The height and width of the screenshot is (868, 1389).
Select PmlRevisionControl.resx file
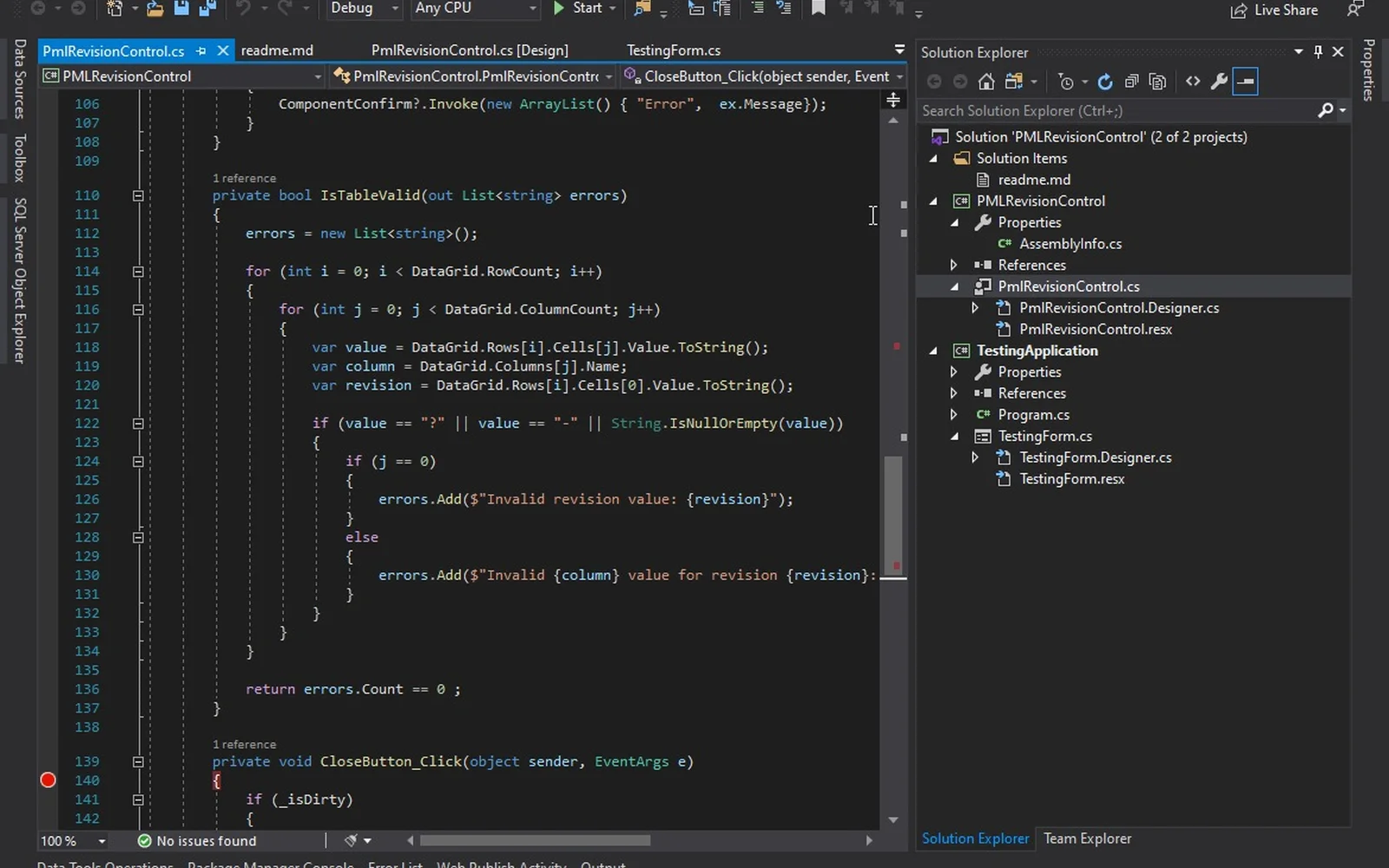(1095, 329)
